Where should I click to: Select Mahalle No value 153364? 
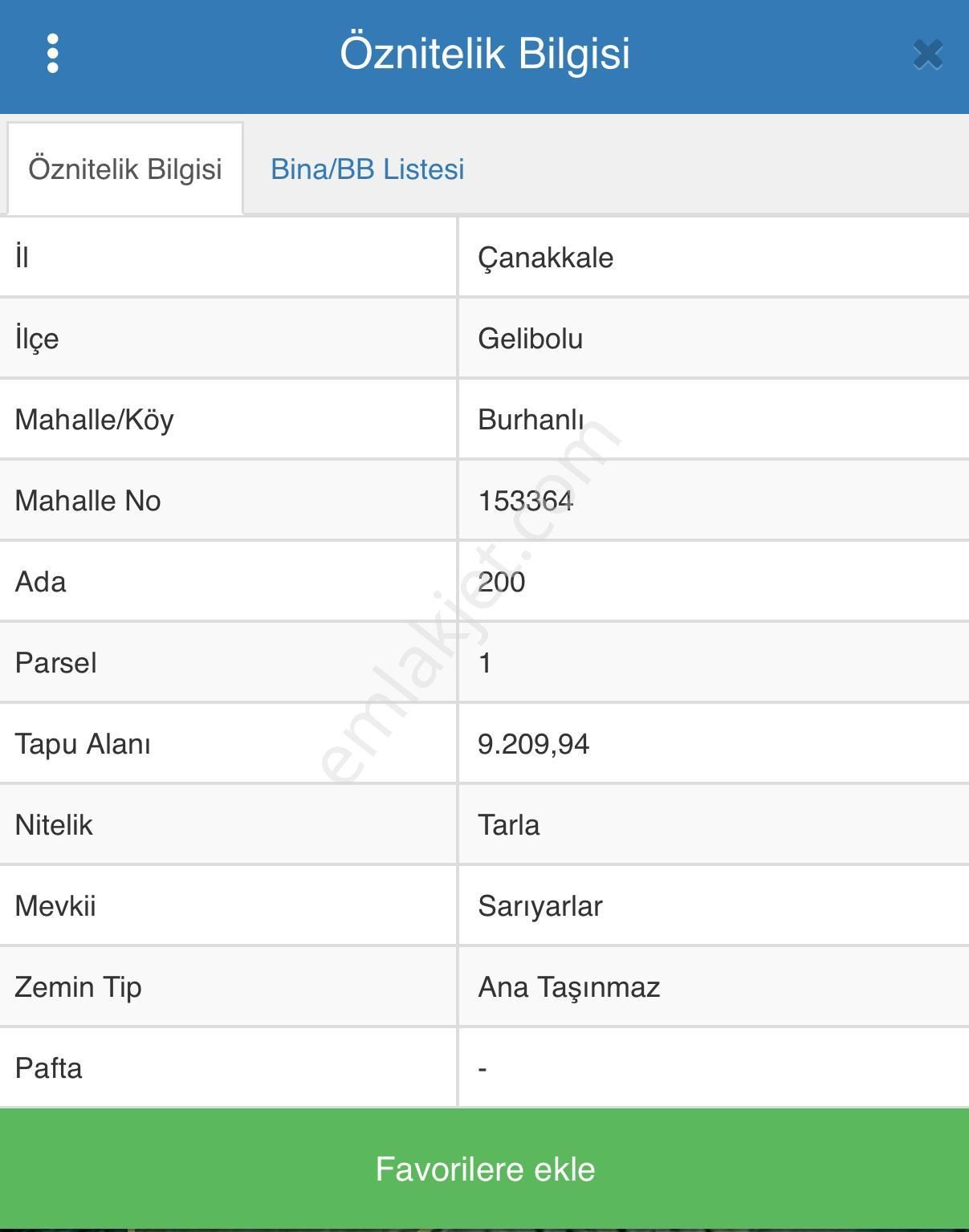tap(525, 501)
